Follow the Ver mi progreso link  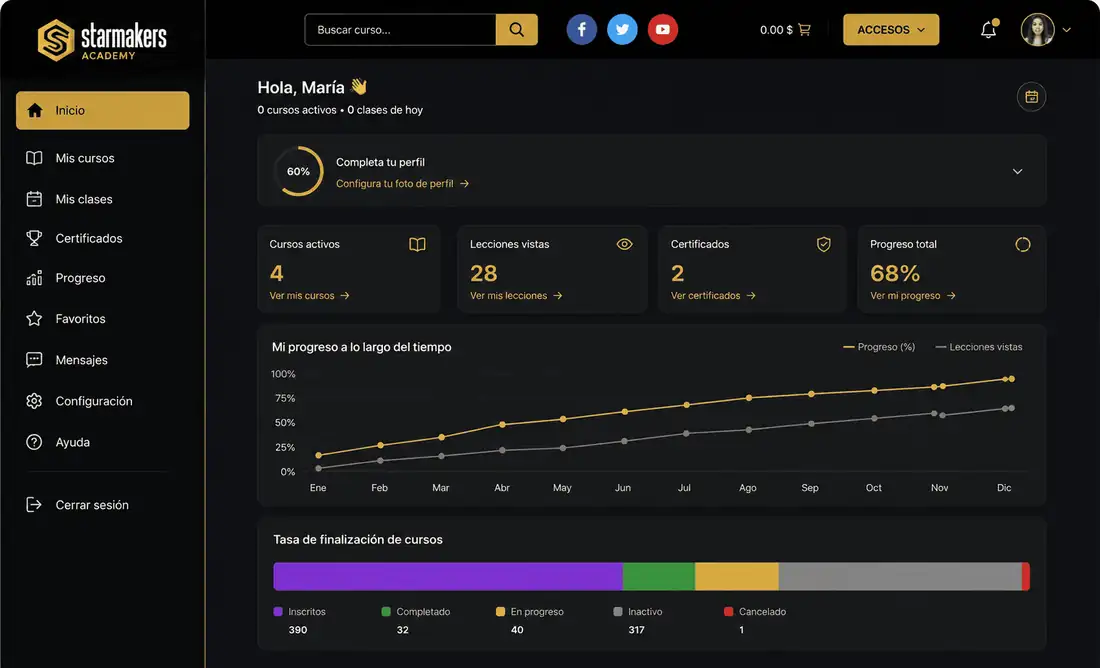click(913, 295)
